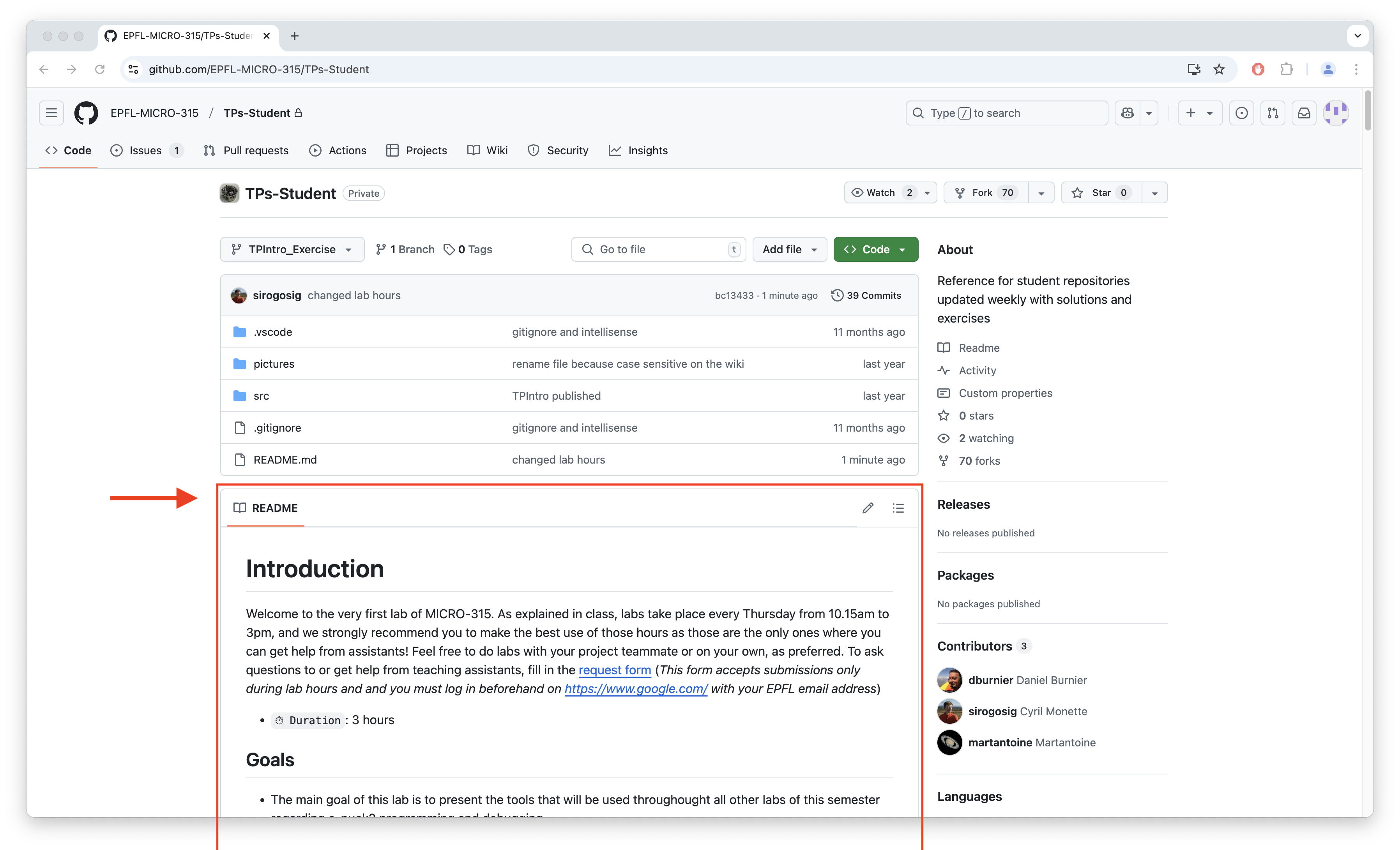Open the 39 Commits history link
The height and width of the screenshot is (850, 1400).
pos(866,295)
